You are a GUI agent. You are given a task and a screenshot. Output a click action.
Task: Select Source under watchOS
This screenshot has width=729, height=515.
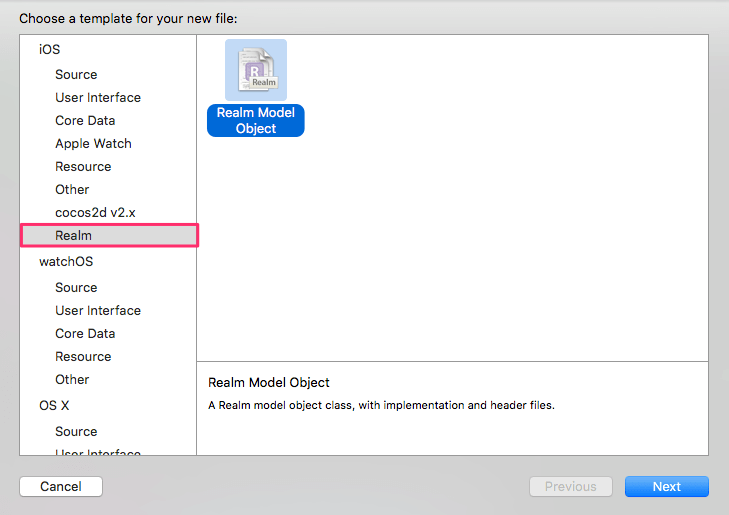coord(76,287)
